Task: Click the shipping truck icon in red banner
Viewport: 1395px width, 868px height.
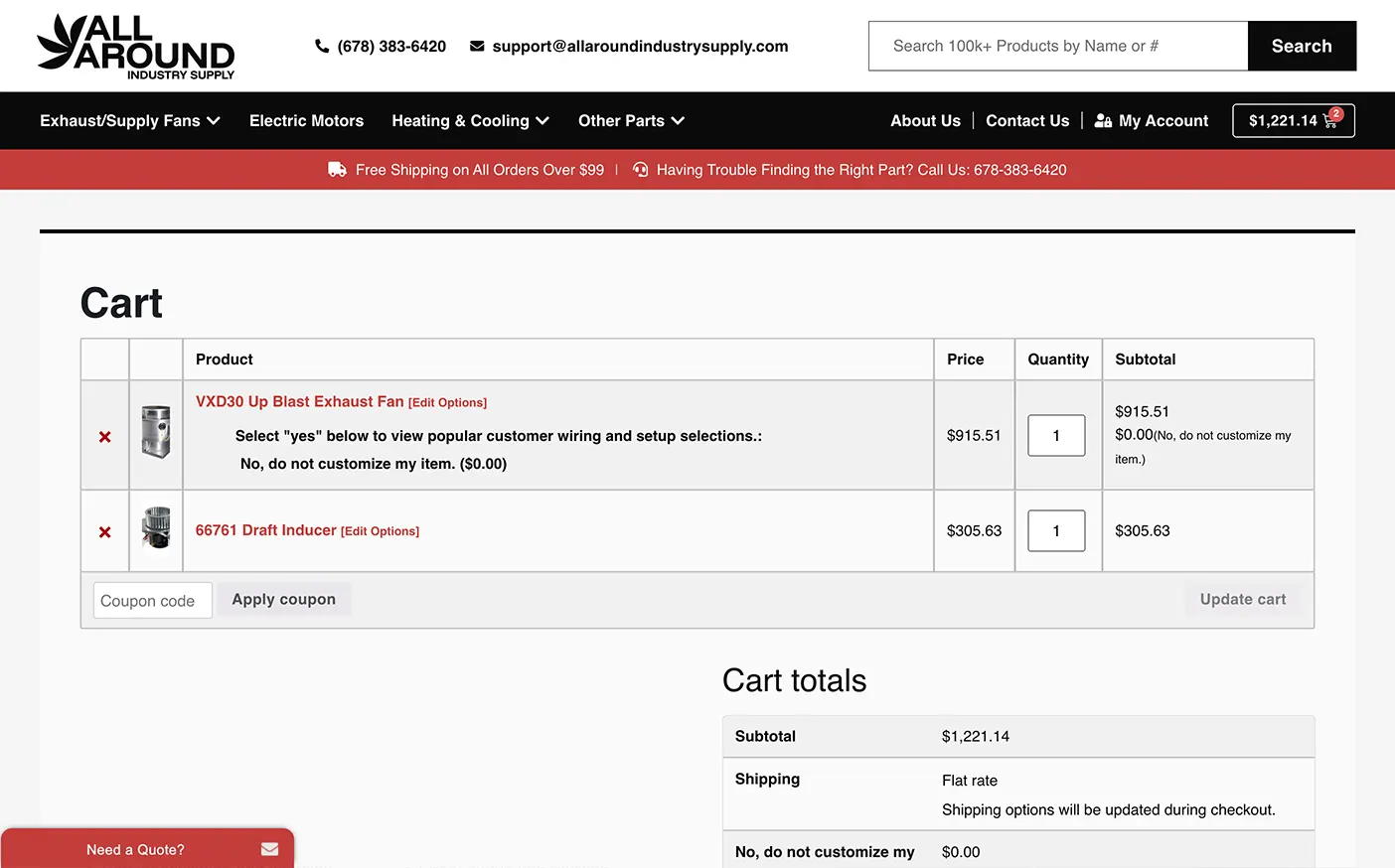Action: click(x=336, y=169)
